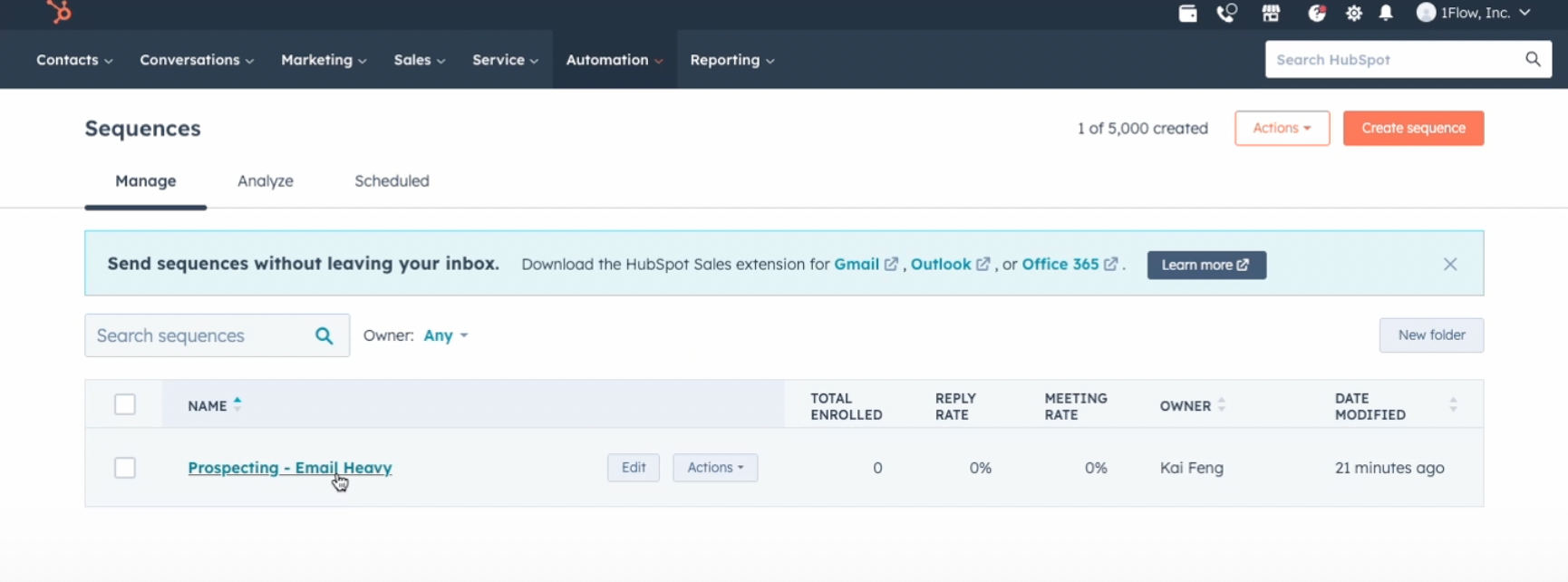Tick the select-all checkbox in table header
This screenshot has height=582, width=1568.
tap(125, 404)
